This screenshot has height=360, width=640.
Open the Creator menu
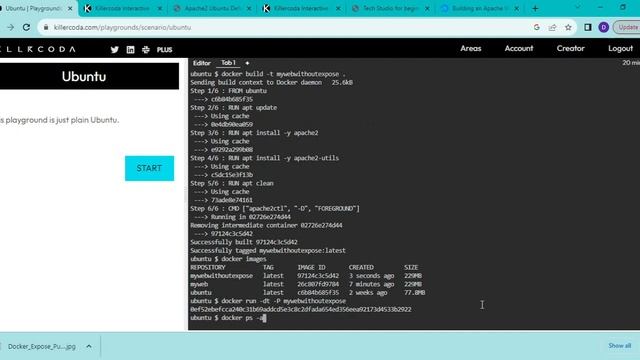click(x=570, y=48)
